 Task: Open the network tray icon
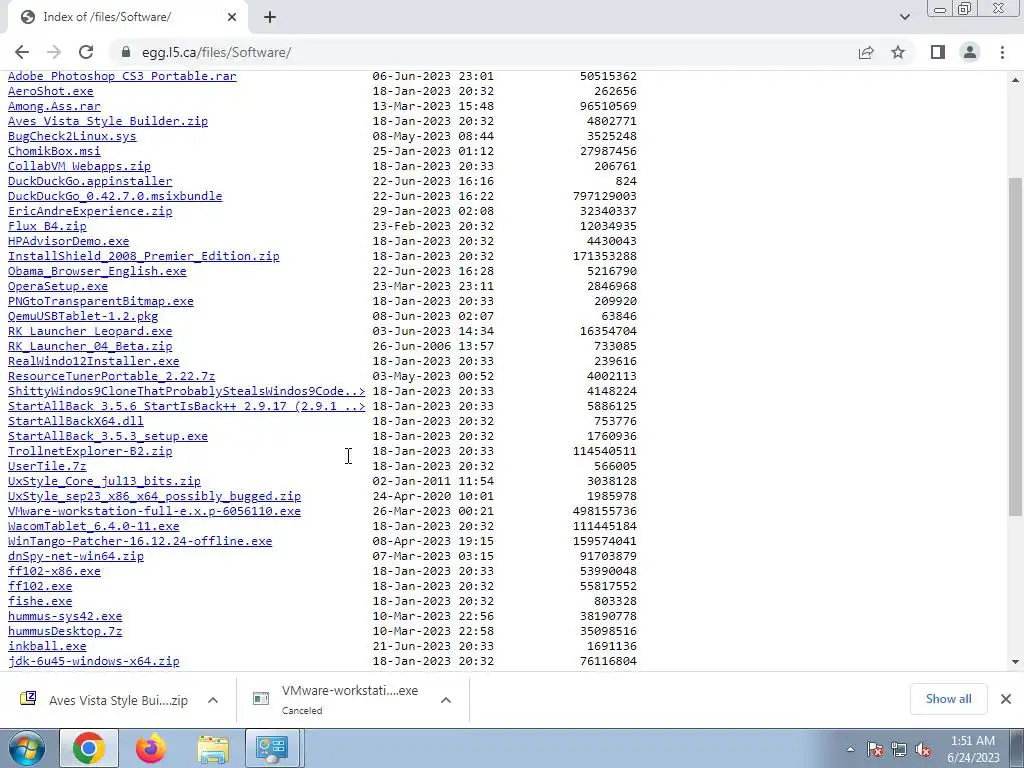pyautogui.click(x=899, y=750)
